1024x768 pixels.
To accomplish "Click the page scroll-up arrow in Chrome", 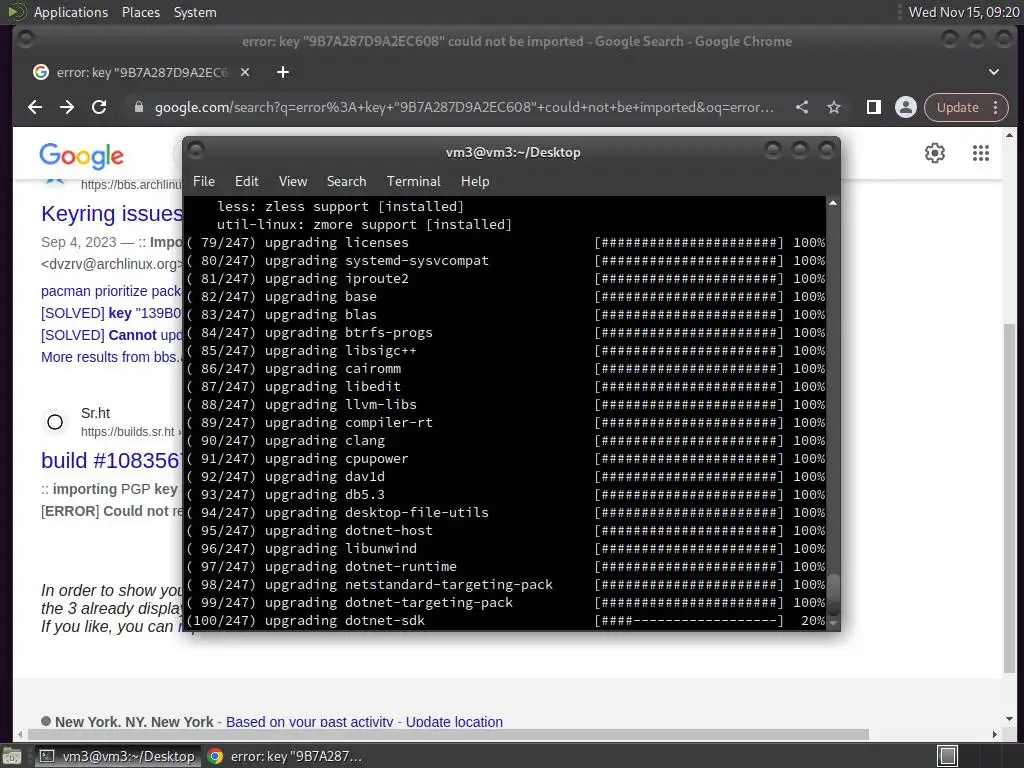I will (1009, 136).
